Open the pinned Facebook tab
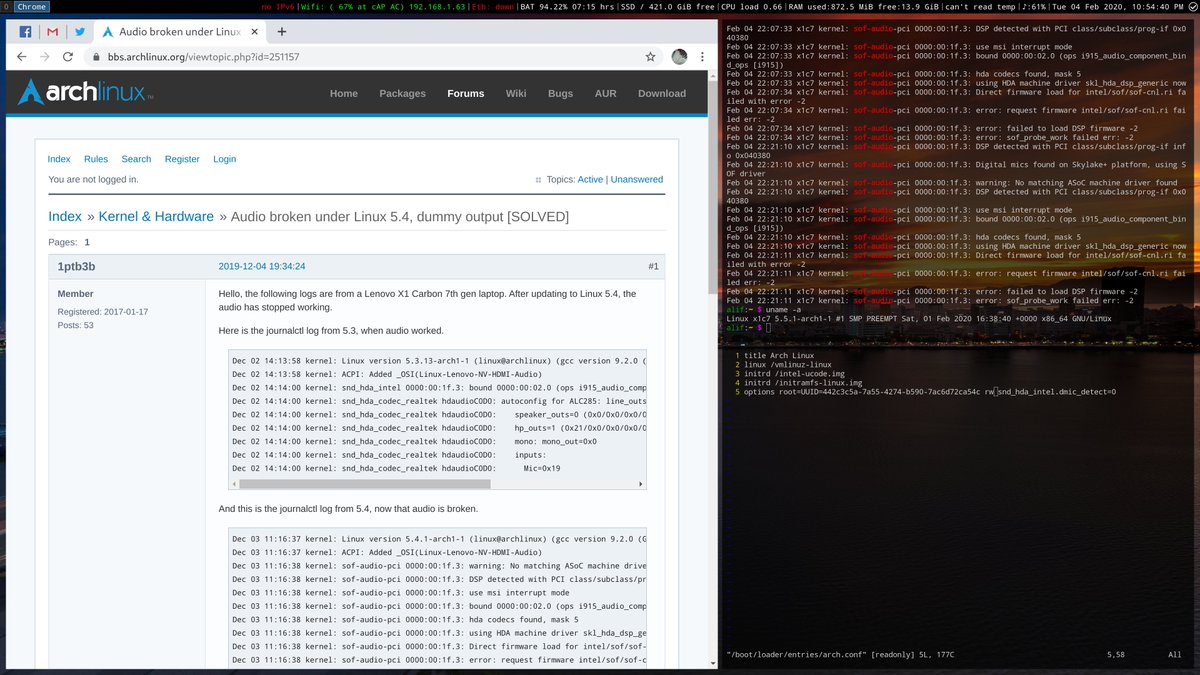Image resolution: width=1200 pixels, height=675 pixels. tap(24, 32)
